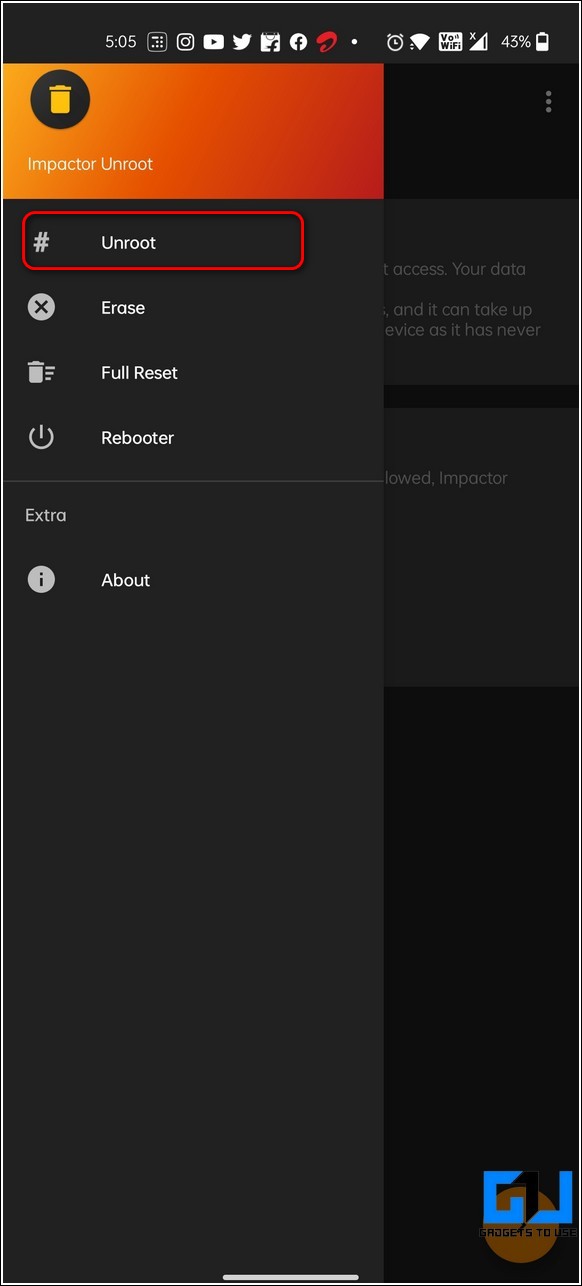Choose the Unroot drawer entry
582x1286 pixels.
click(163, 241)
